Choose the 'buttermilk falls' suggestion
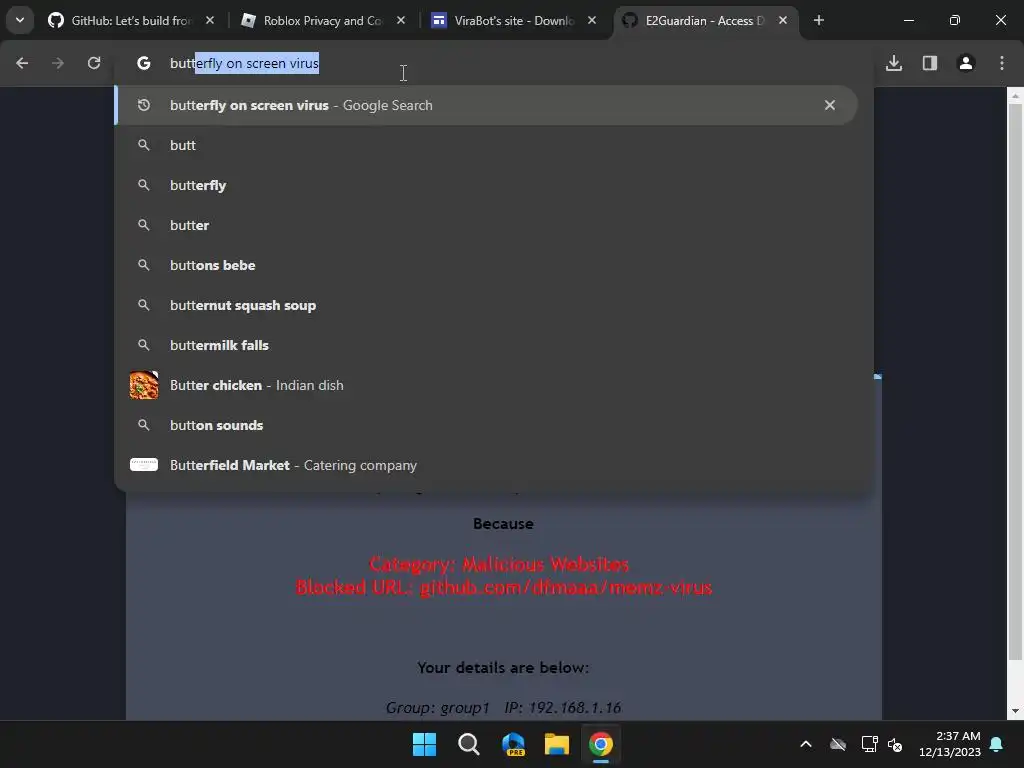Viewport: 1024px width, 768px height. coord(486,345)
